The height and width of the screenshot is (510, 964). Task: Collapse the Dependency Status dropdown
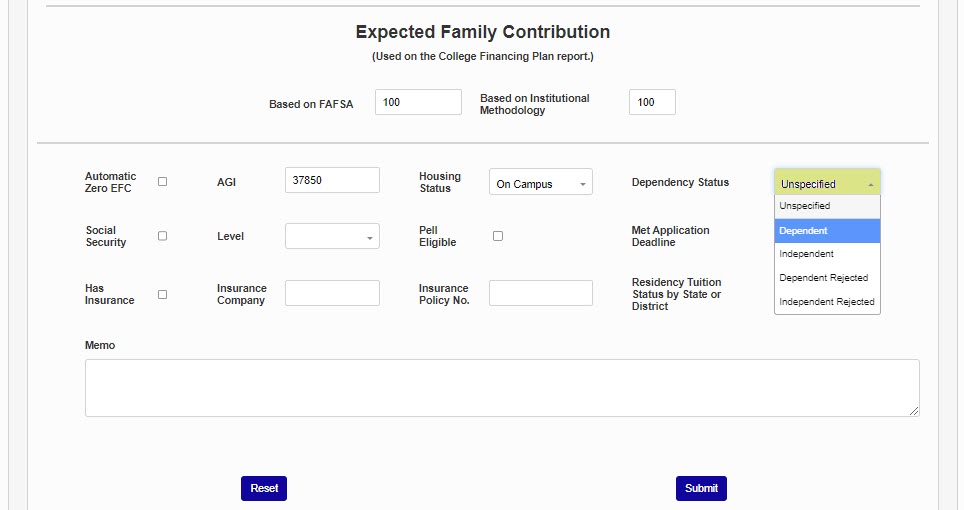click(x=827, y=184)
